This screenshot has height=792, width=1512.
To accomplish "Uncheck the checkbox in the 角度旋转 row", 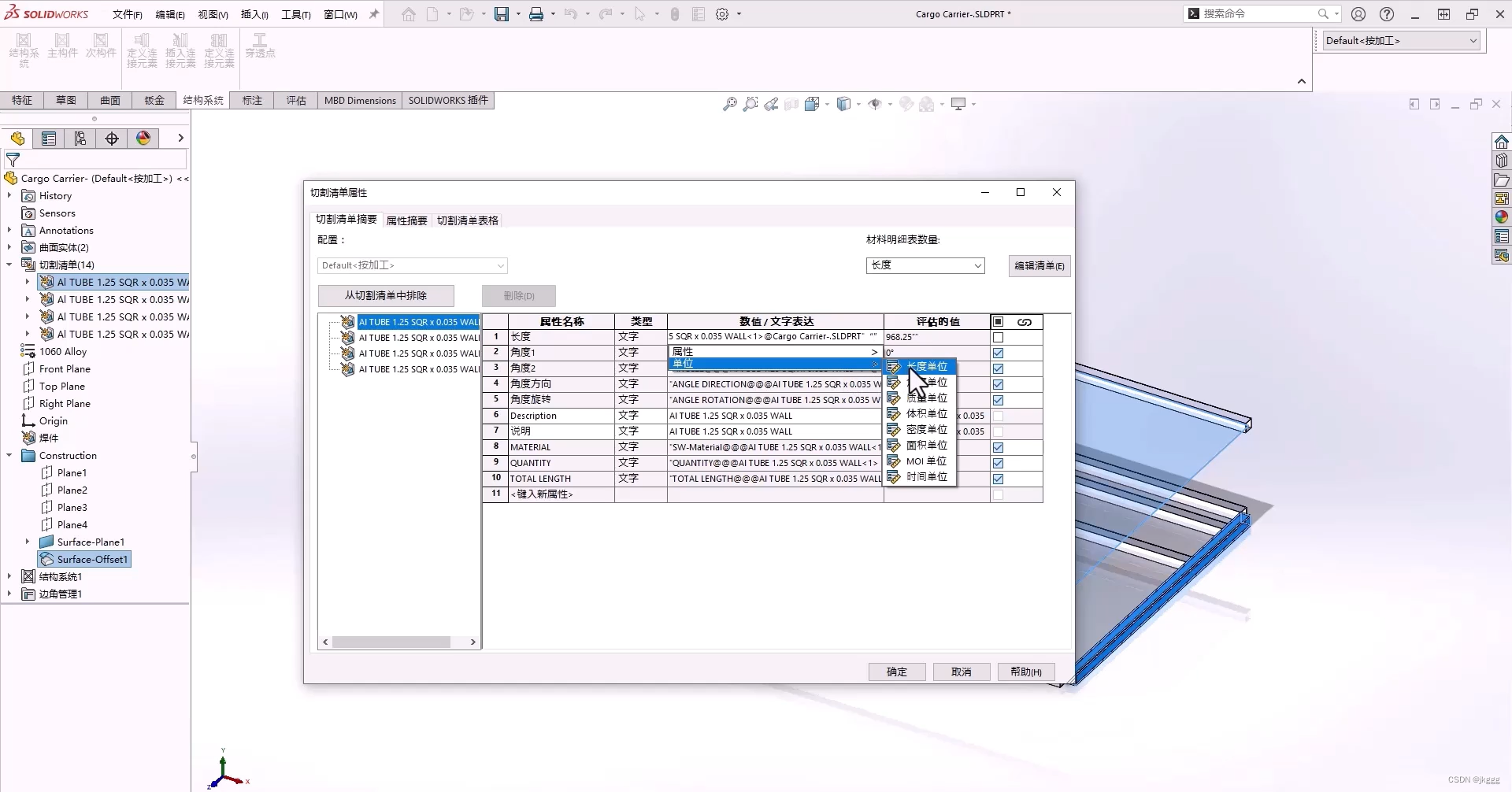I will coord(998,400).
